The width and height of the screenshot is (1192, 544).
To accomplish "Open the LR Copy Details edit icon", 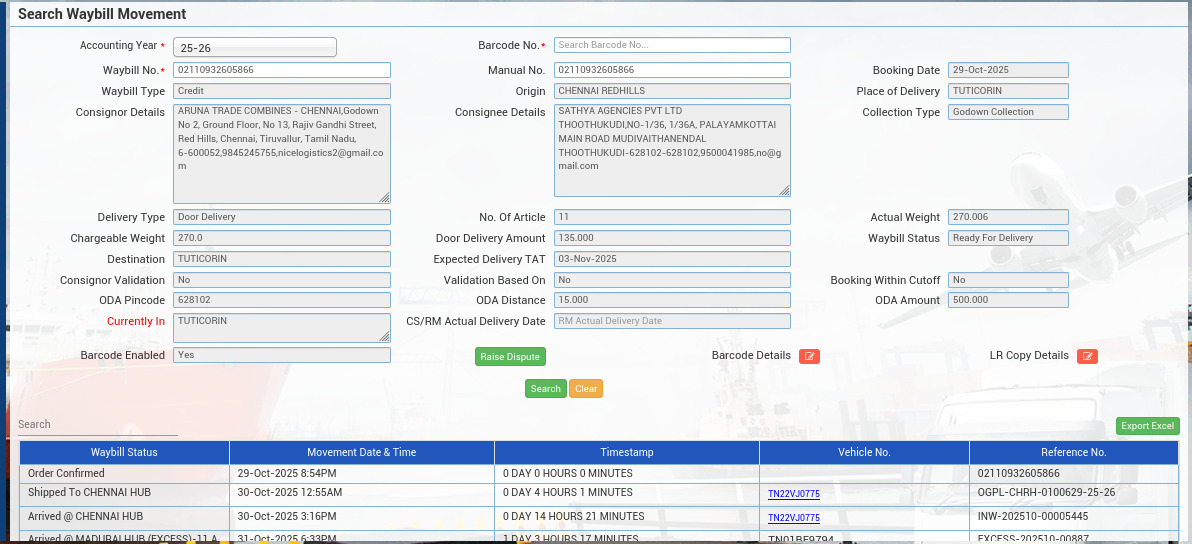I will pyautogui.click(x=1087, y=356).
